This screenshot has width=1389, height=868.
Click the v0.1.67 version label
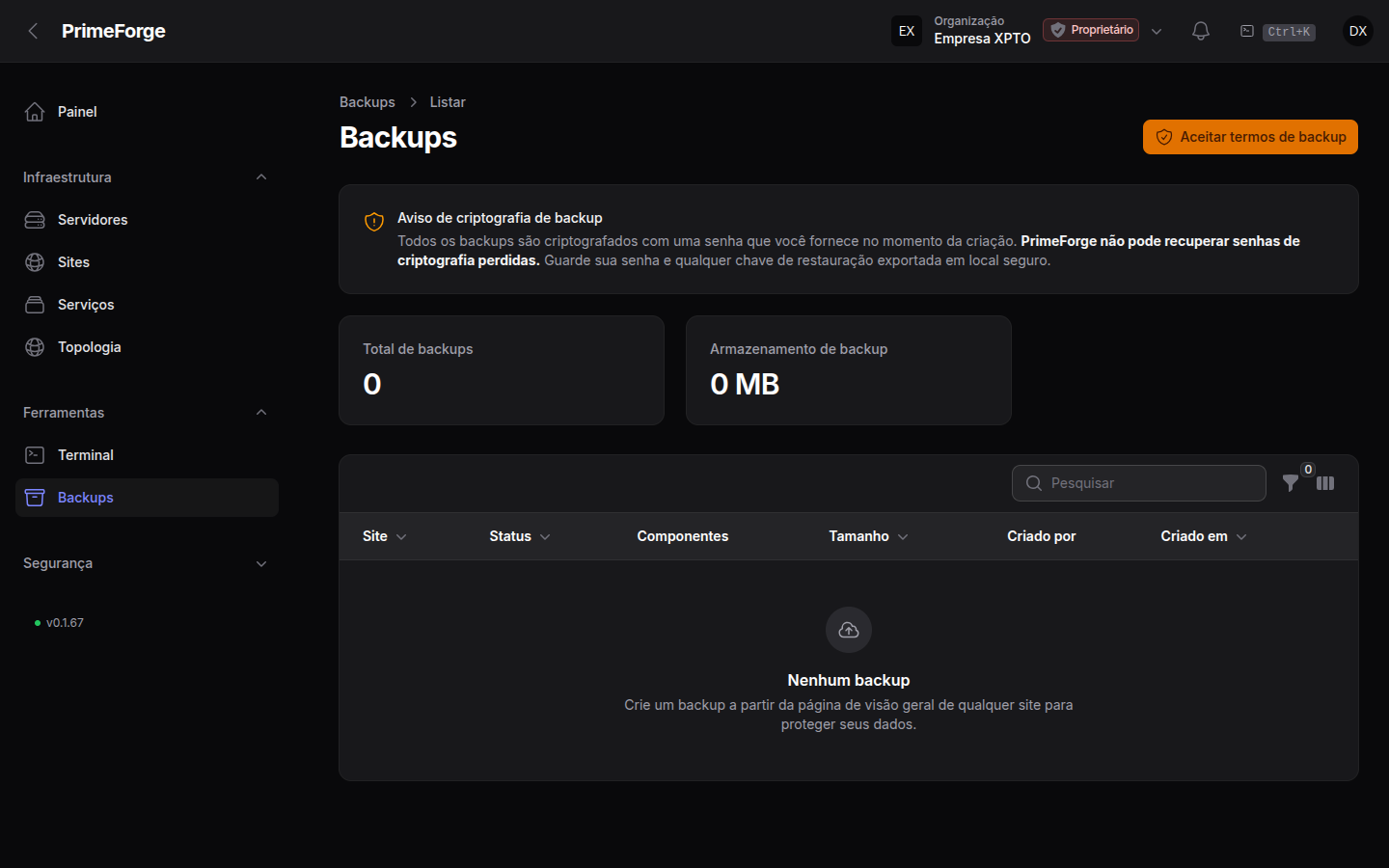pos(65,623)
